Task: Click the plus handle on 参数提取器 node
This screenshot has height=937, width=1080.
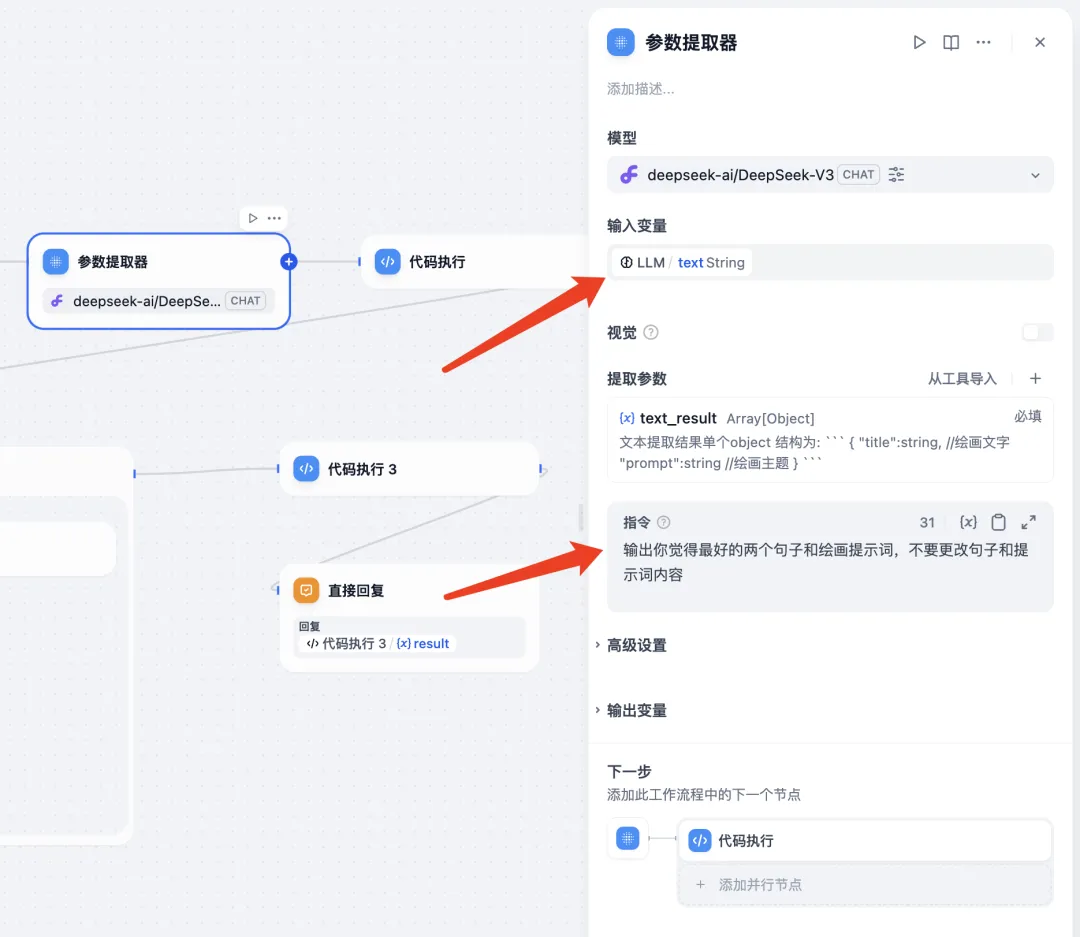Action: pyautogui.click(x=289, y=262)
